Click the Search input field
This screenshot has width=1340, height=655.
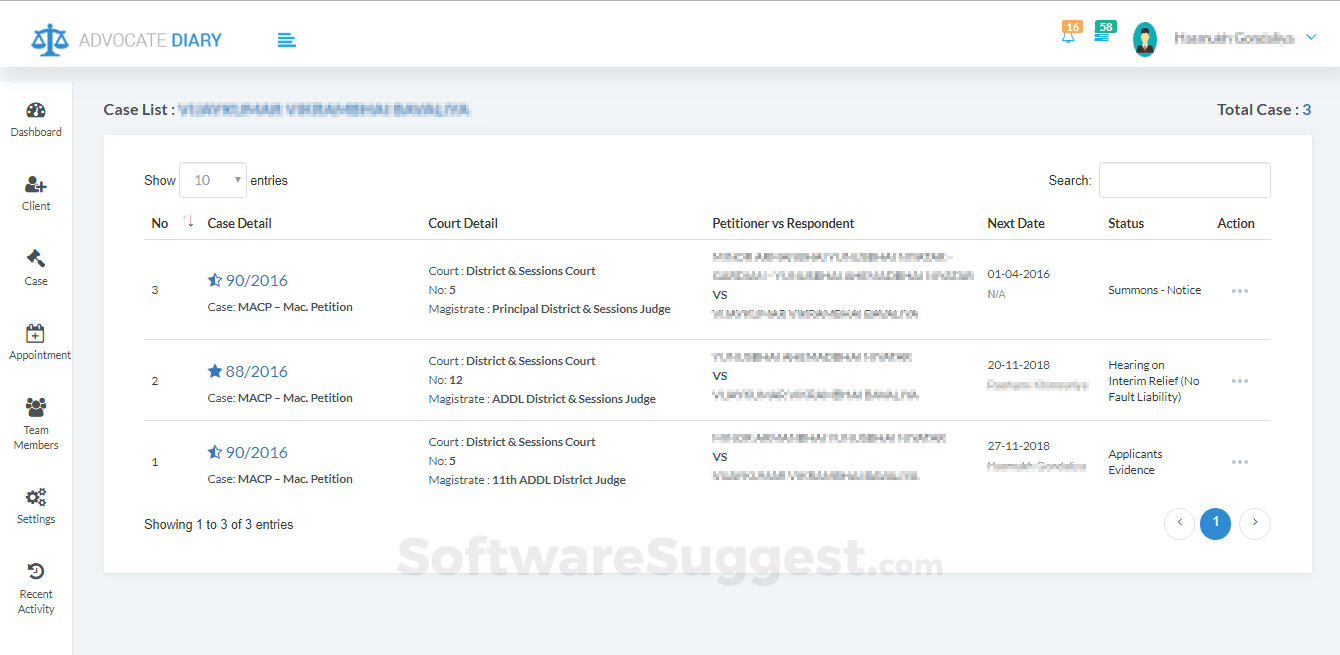tap(1184, 180)
